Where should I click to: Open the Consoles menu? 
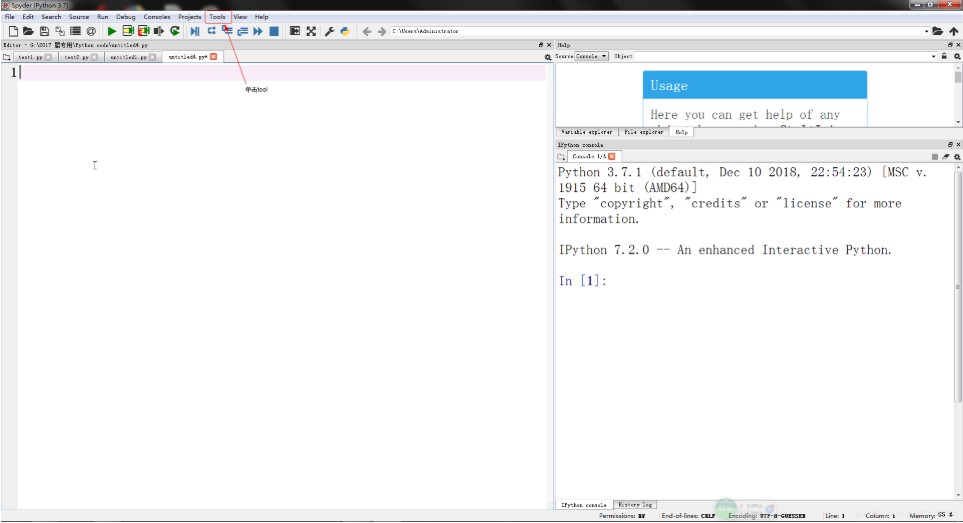click(x=157, y=17)
